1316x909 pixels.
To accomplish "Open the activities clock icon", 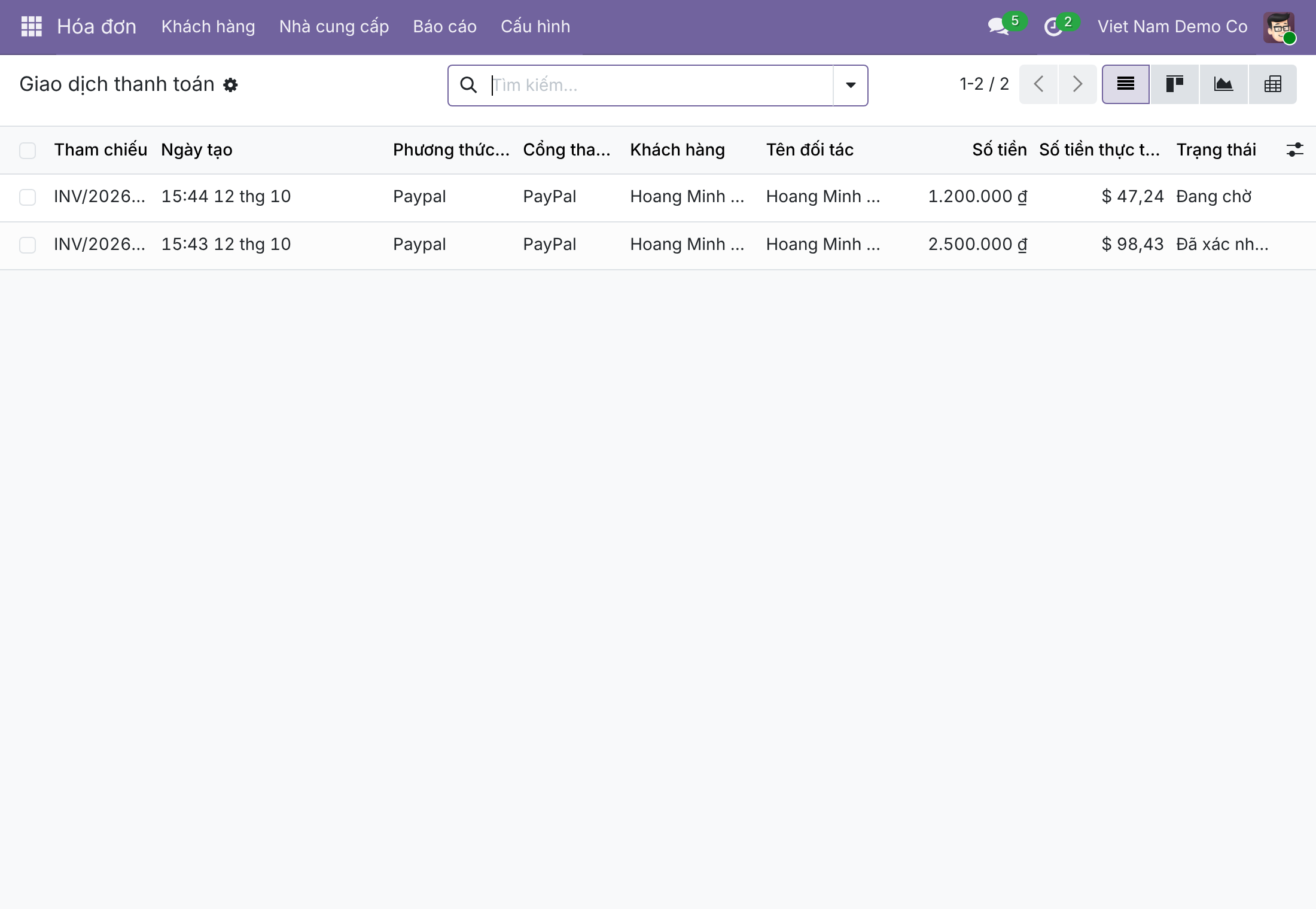I will tap(1053, 27).
